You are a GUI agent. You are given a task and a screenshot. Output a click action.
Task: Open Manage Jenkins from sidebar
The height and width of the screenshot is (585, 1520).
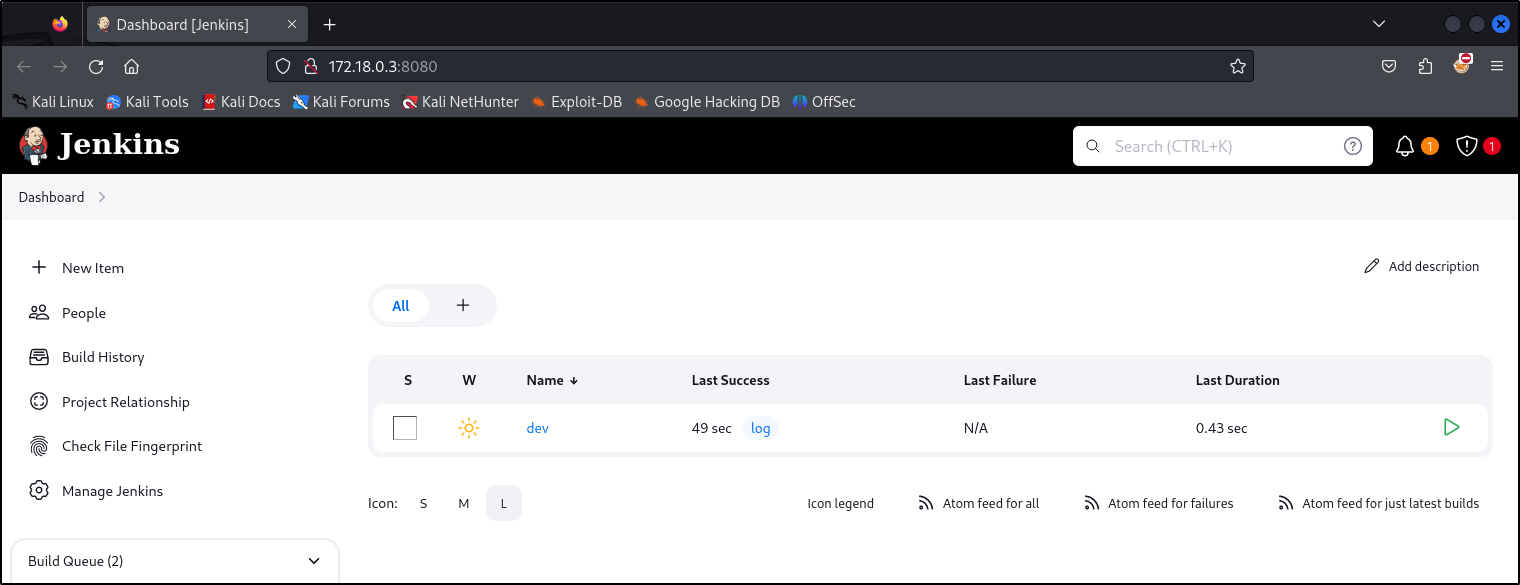[x=111, y=491]
